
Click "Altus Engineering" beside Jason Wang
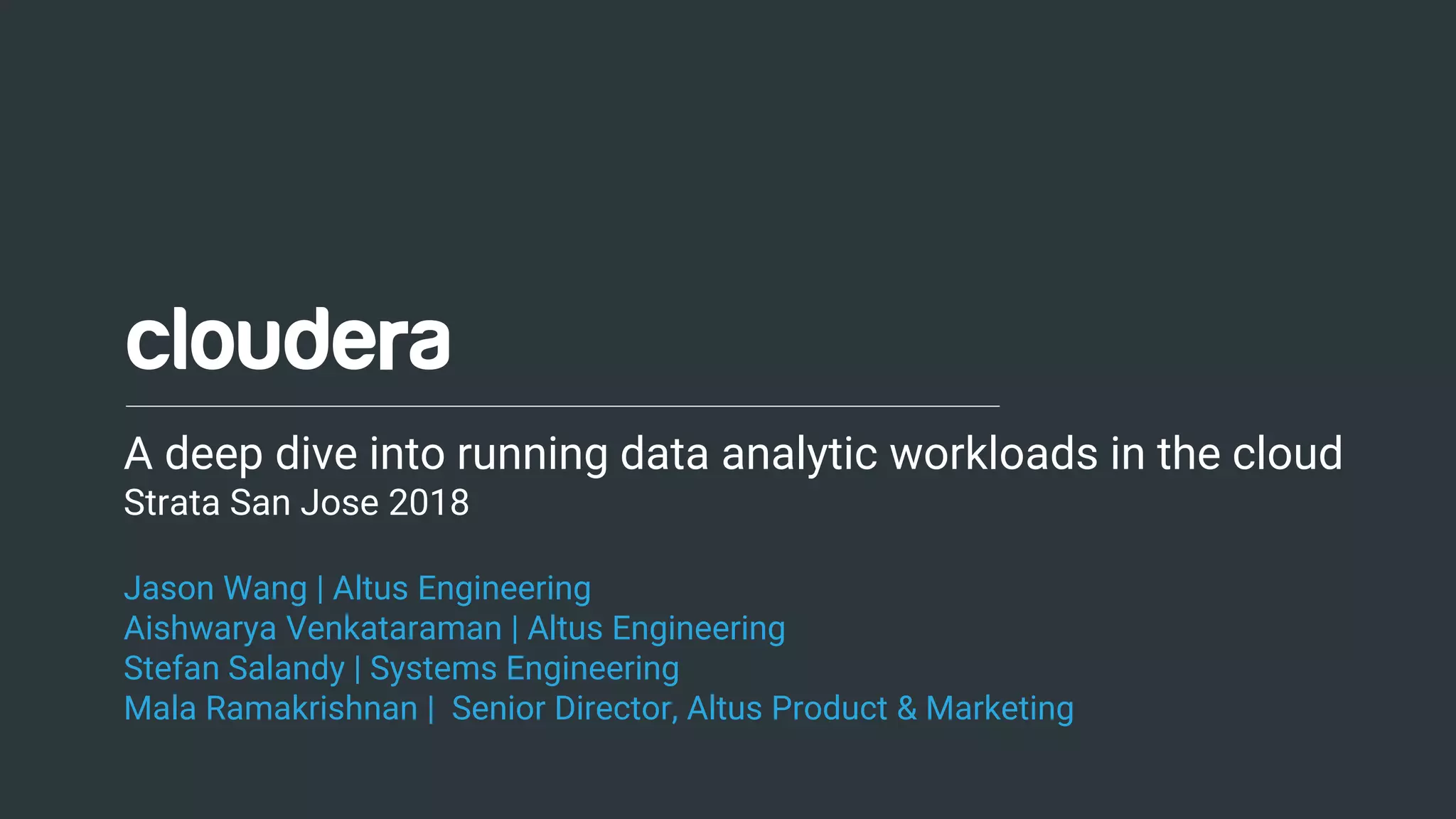point(462,589)
